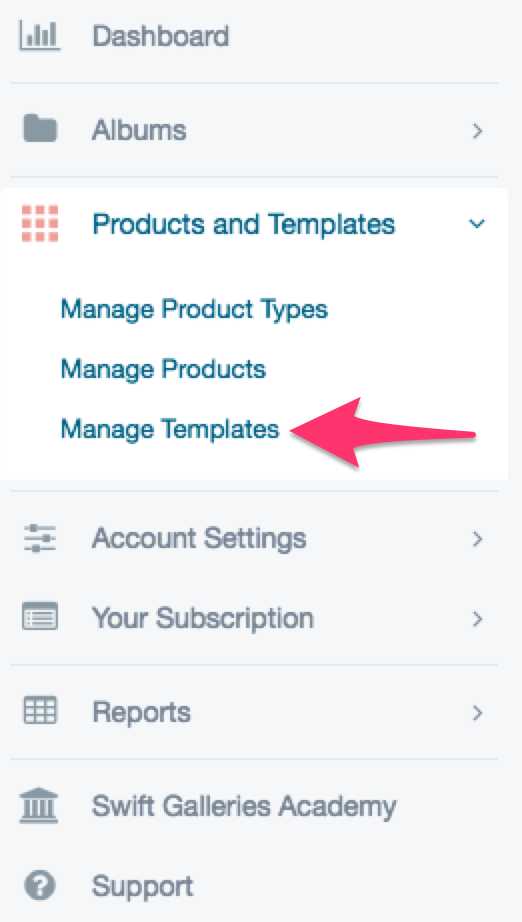Select the Reports menu label
Viewport: 522px width, 922px height.
click(141, 712)
